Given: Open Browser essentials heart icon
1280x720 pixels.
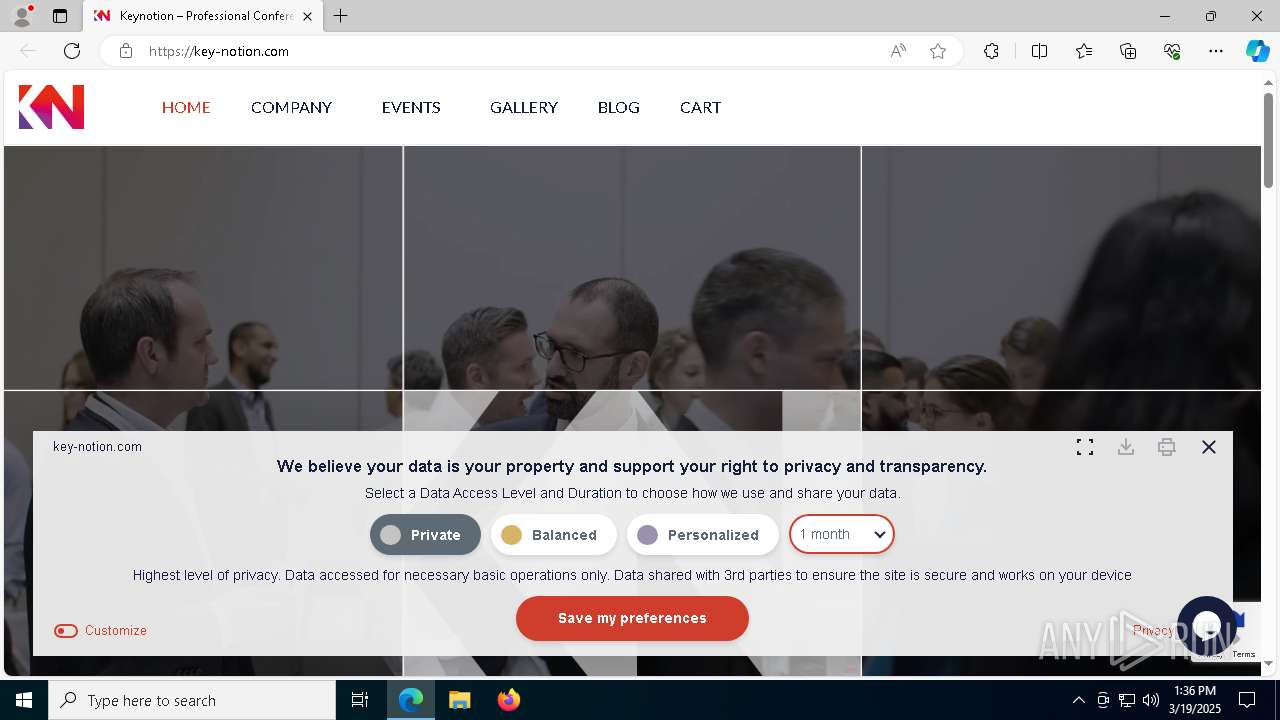Looking at the screenshot, I should pos(1172,51).
